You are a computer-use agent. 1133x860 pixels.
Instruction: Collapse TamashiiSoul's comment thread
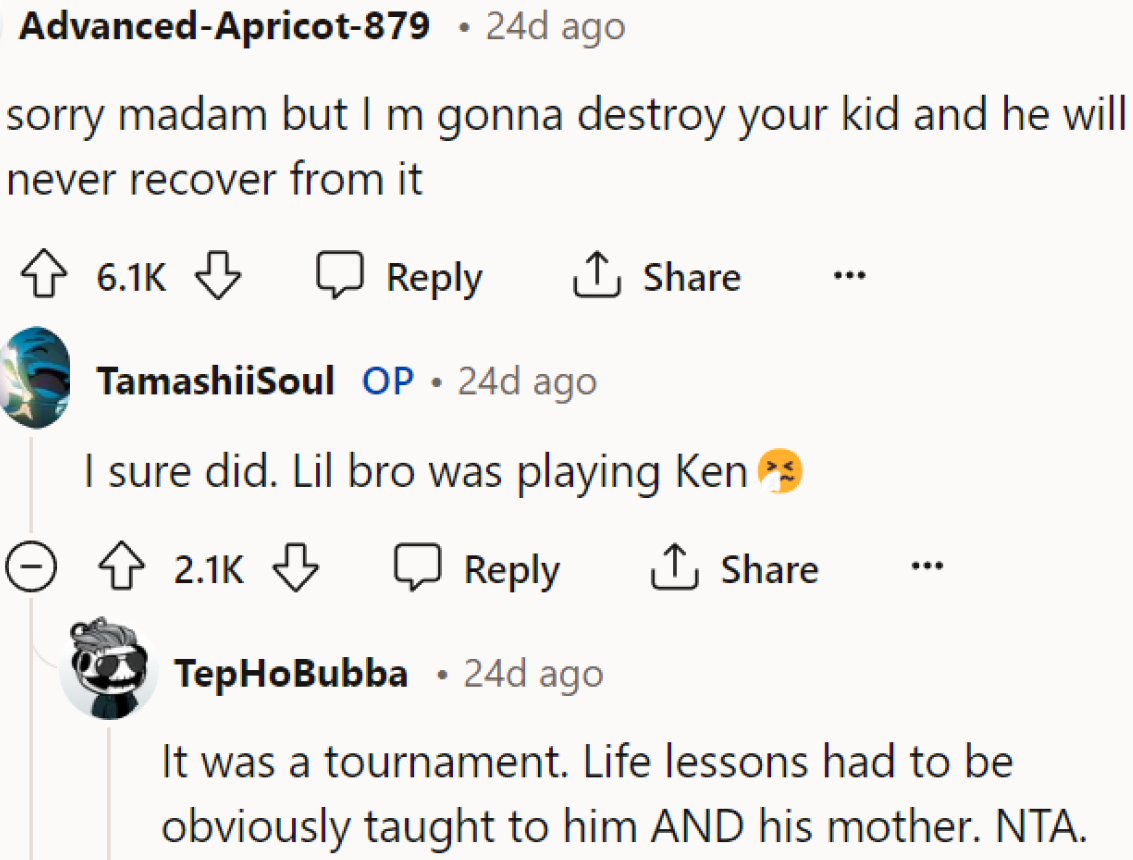tap(31, 567)
